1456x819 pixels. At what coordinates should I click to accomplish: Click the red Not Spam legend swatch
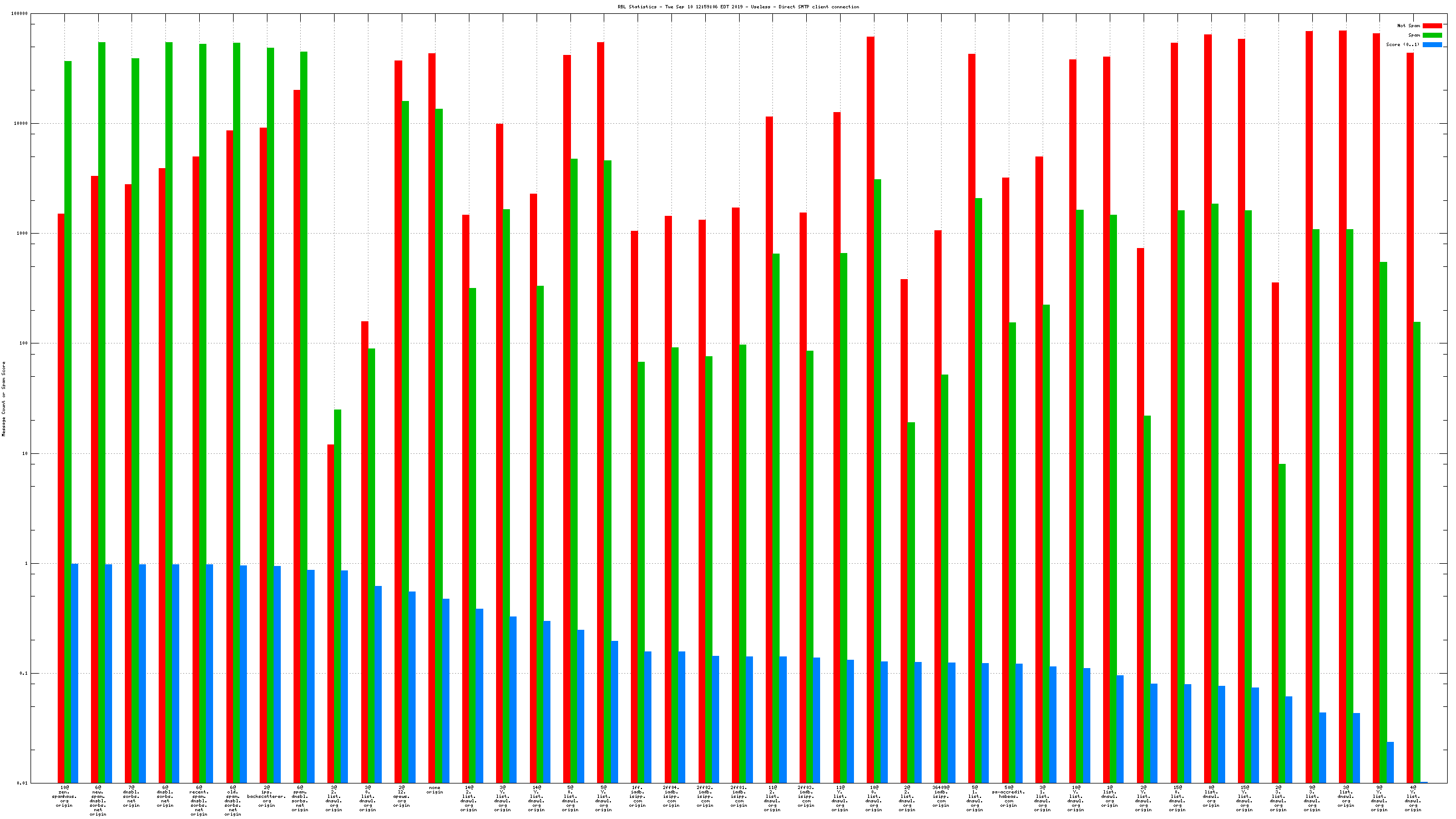(x=1432, y=26)
